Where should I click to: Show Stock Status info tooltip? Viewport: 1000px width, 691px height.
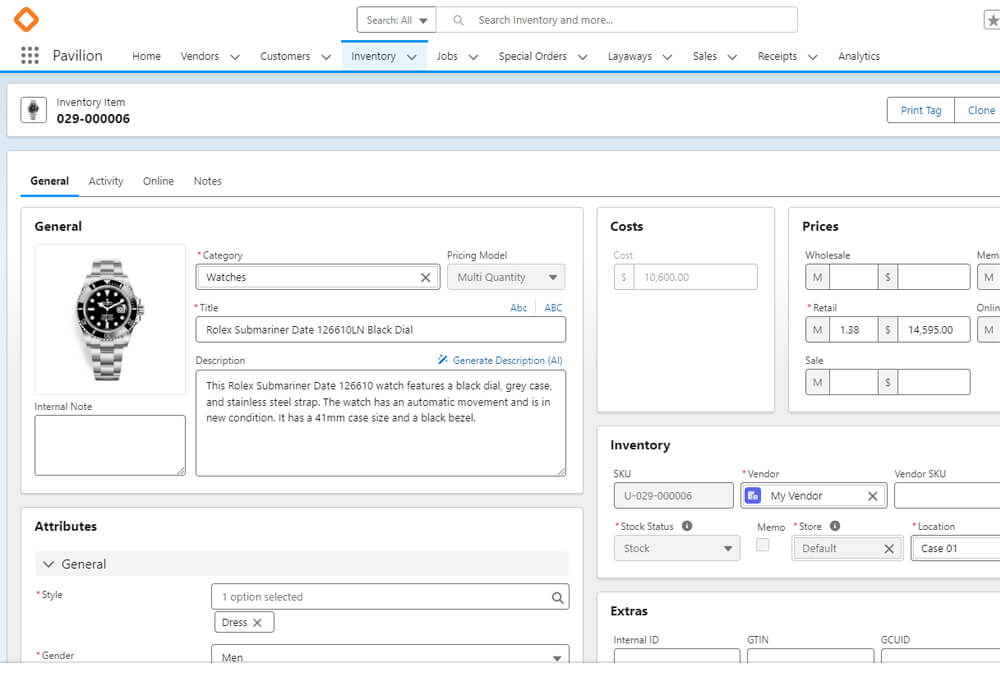[x=687, y=526]
